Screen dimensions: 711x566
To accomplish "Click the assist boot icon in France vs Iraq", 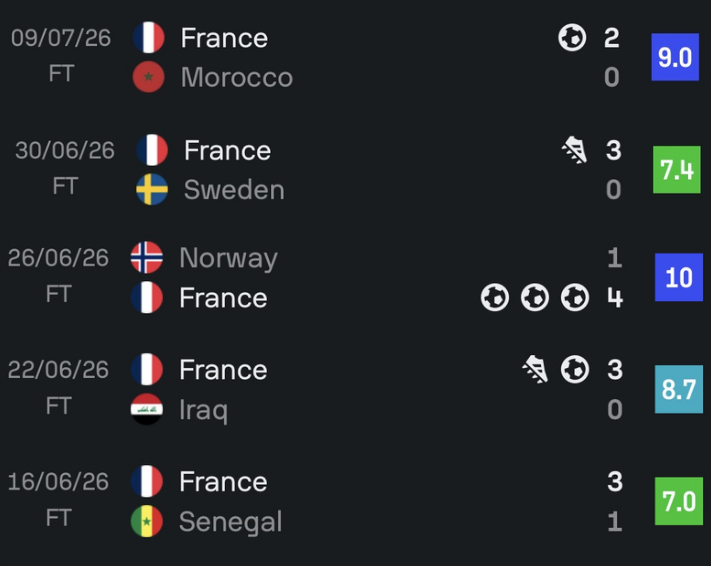I will coord(536,369).
